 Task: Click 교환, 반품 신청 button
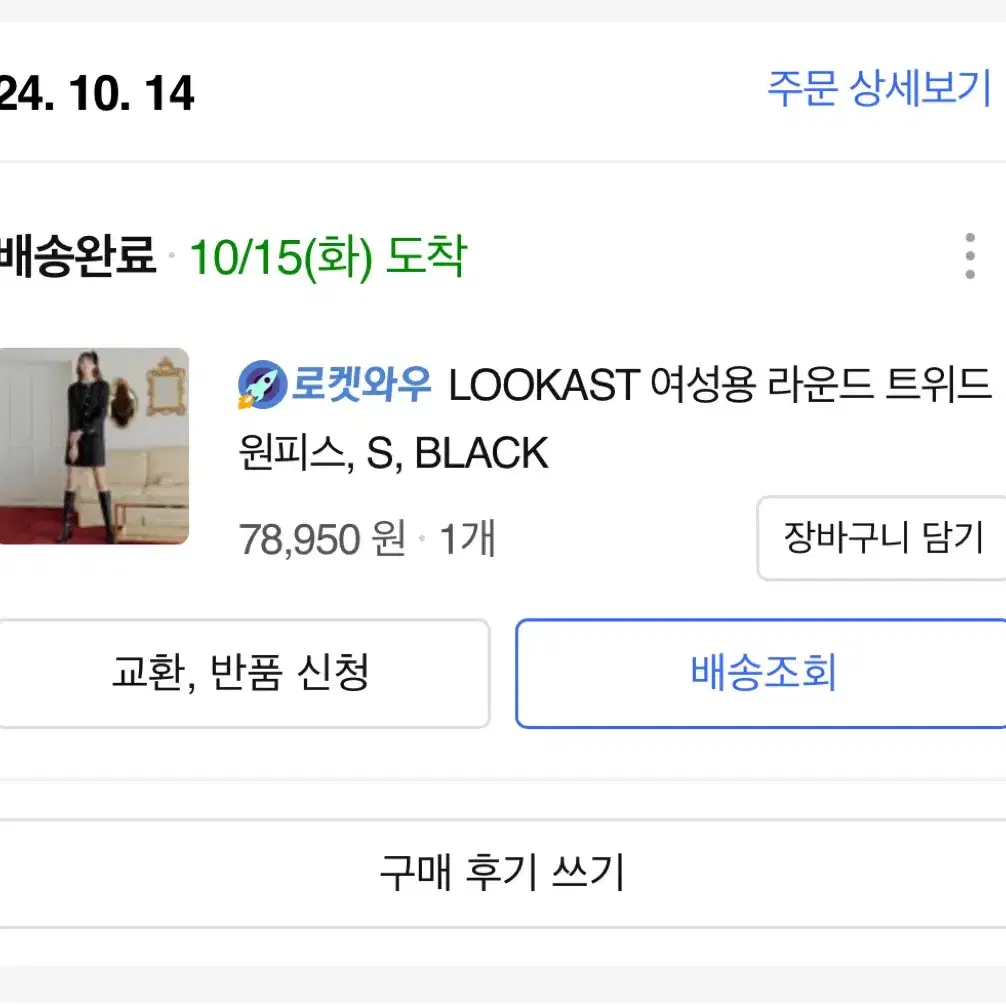(244, 673)
